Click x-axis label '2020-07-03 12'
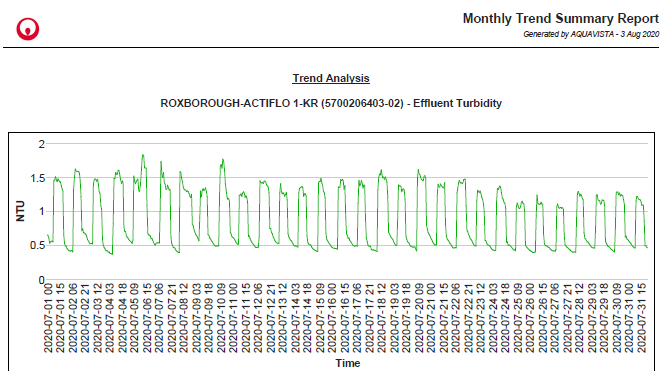Viewport: 665px width, 371px height. pos(98,318)
